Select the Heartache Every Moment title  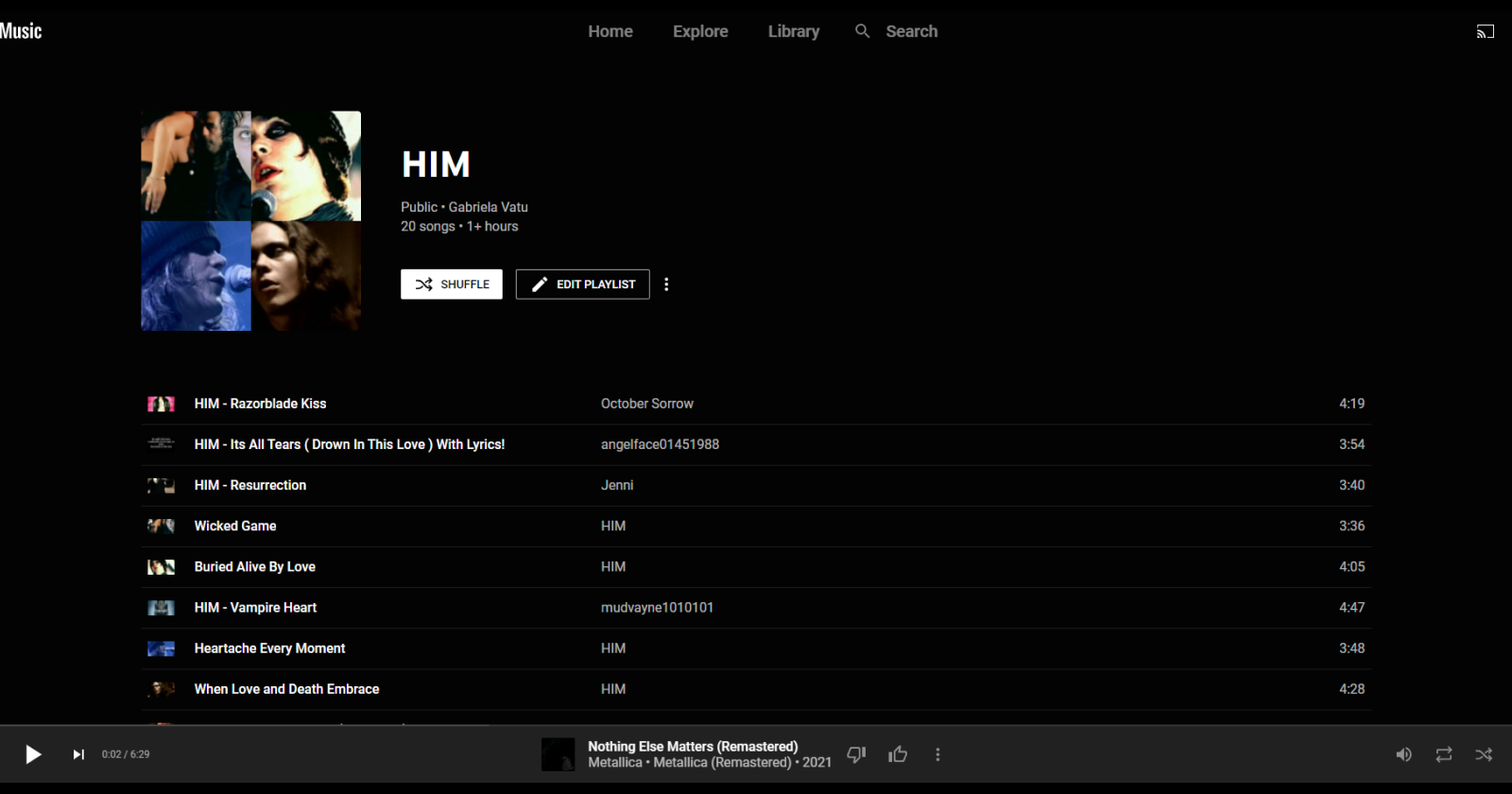[x=269, y=648]
